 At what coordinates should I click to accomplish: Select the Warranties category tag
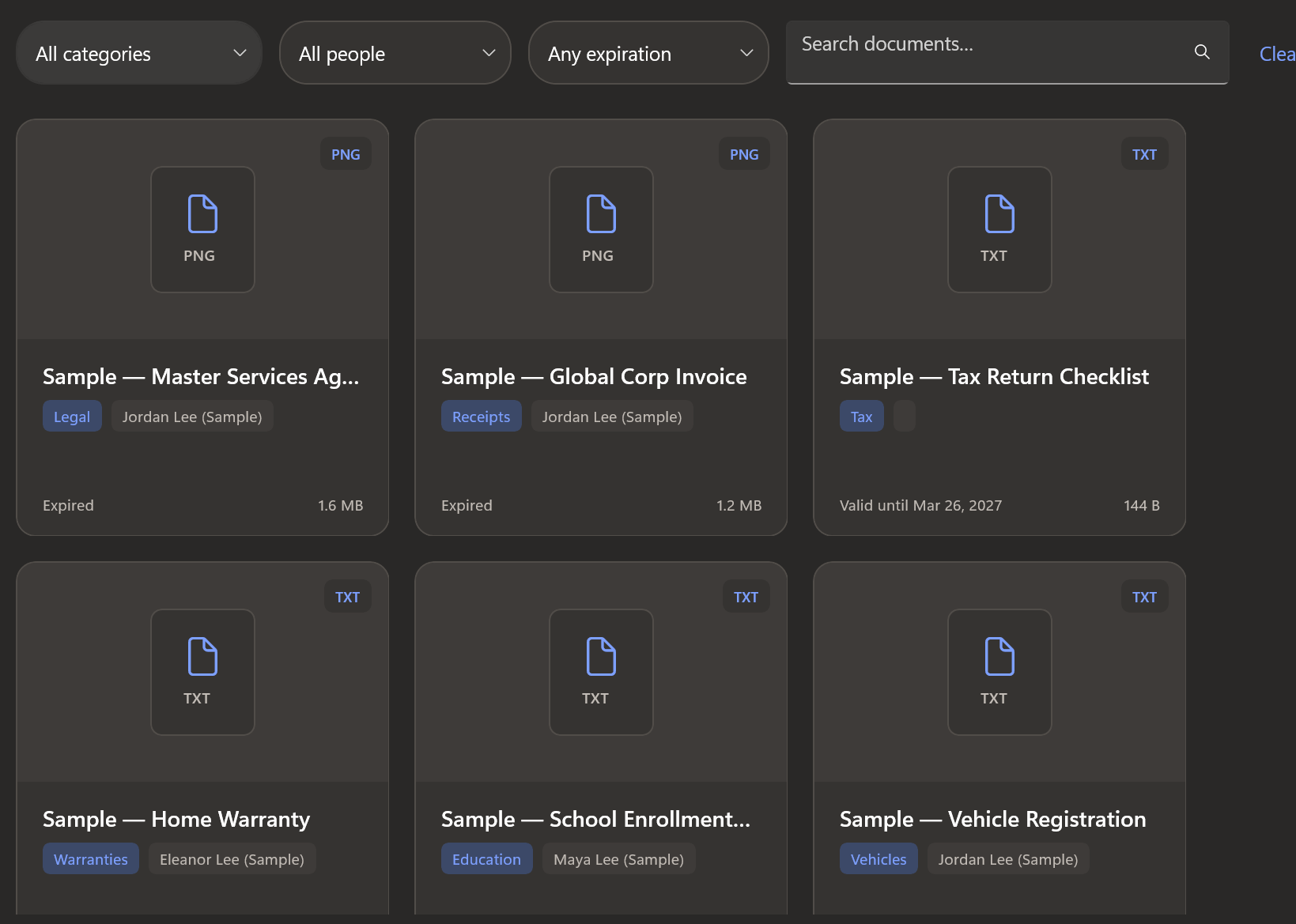(x=91, y=859)
